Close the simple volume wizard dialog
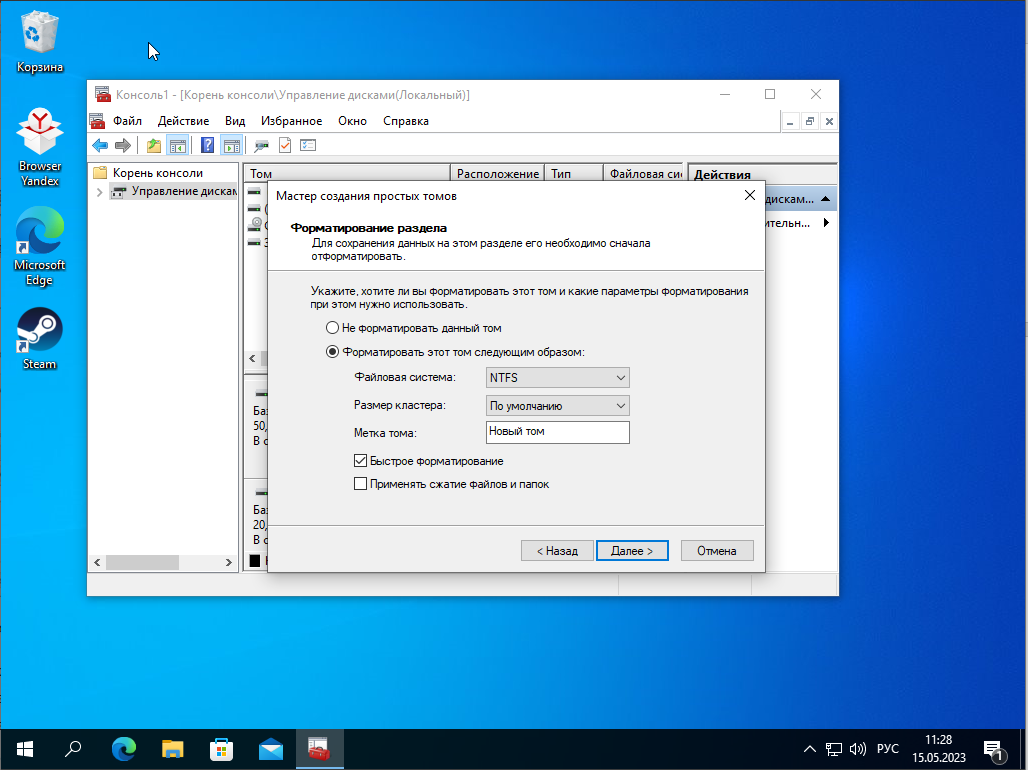Screen dimensions: 1028x770 pos(750,195)
